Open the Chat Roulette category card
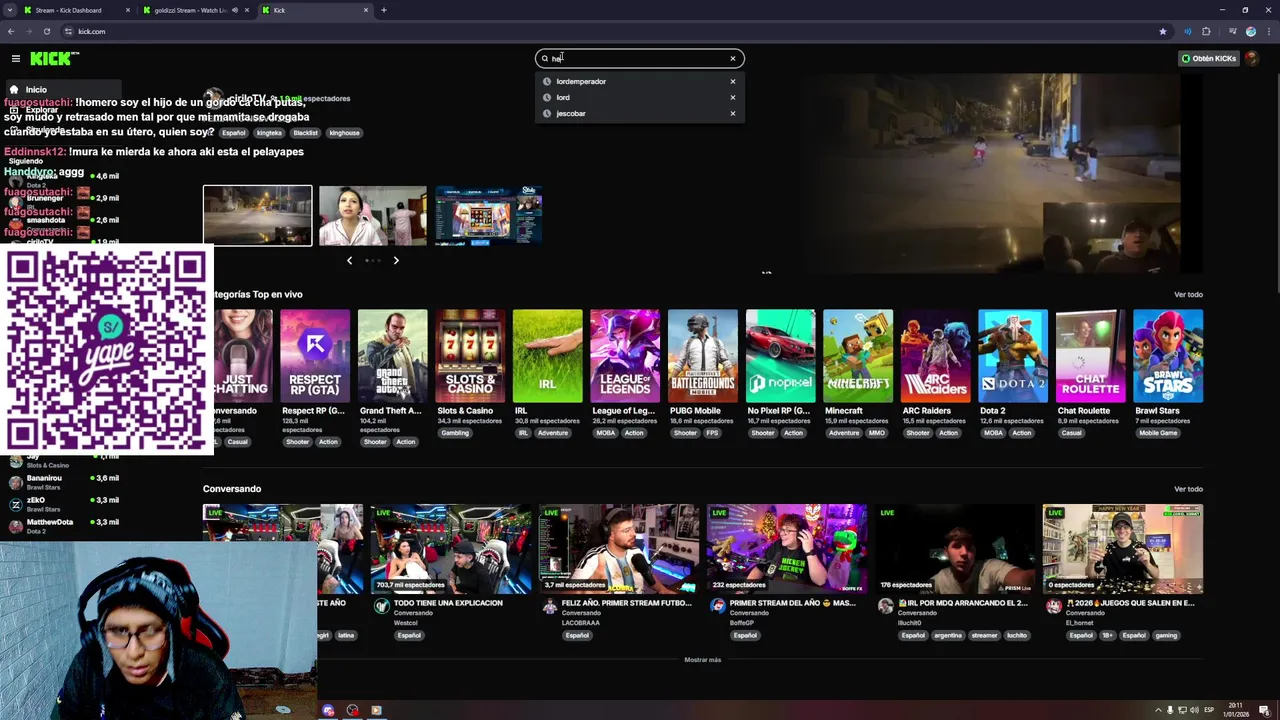 (1090, 356)
